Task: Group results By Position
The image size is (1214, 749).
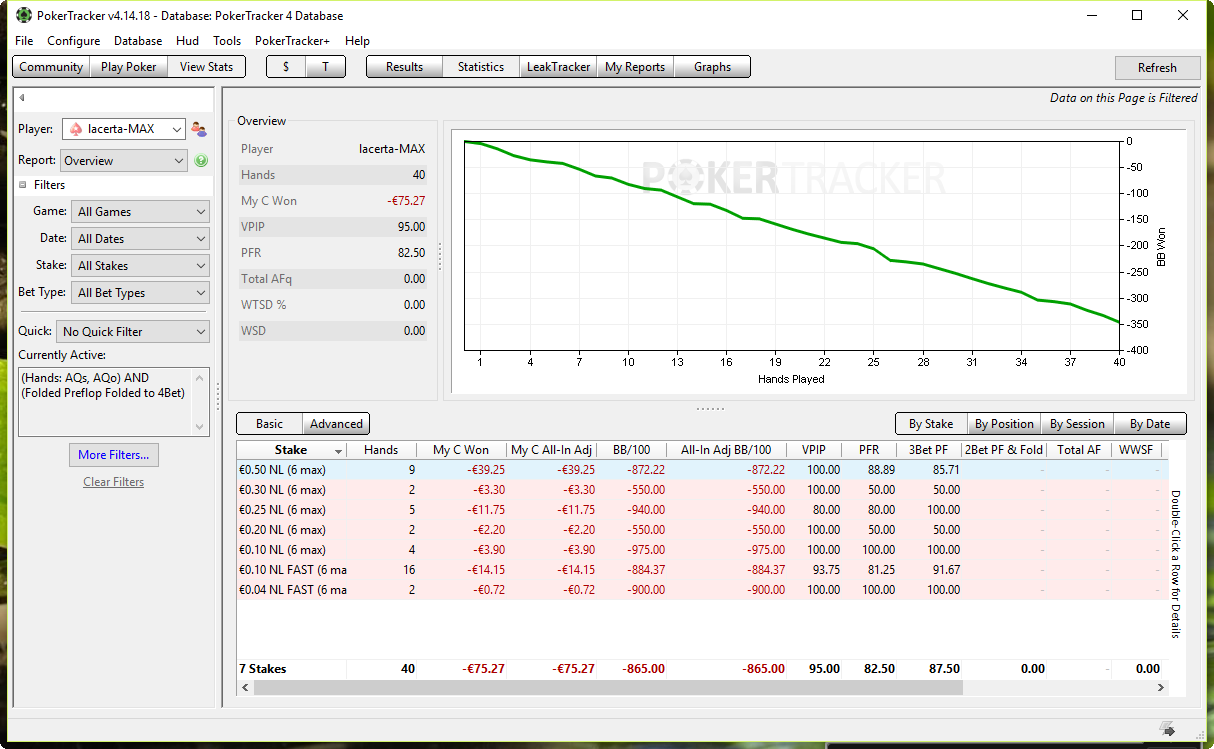Action: click(1004, 424)
